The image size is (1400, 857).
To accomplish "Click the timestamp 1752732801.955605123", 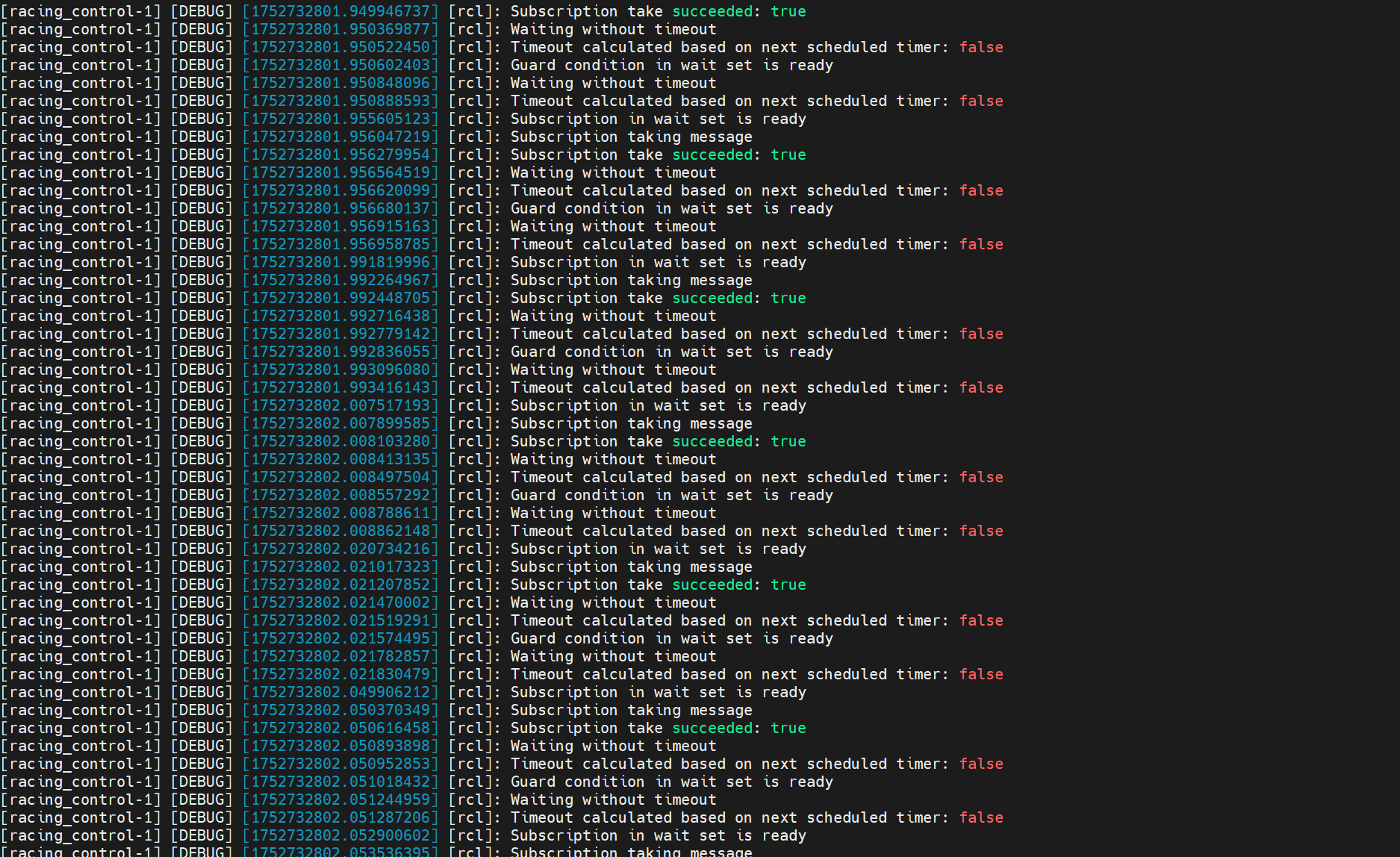I will point(340,119).
